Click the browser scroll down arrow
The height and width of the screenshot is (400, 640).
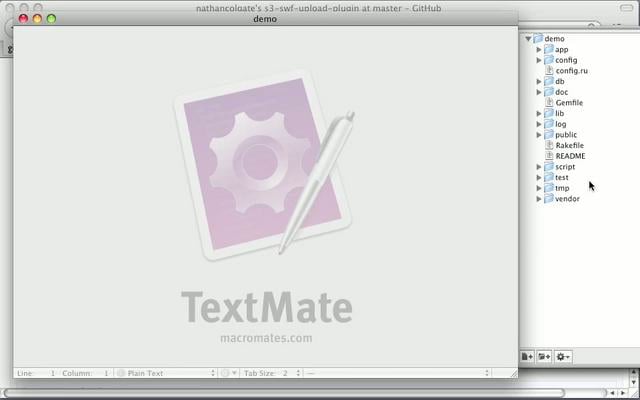634,382
